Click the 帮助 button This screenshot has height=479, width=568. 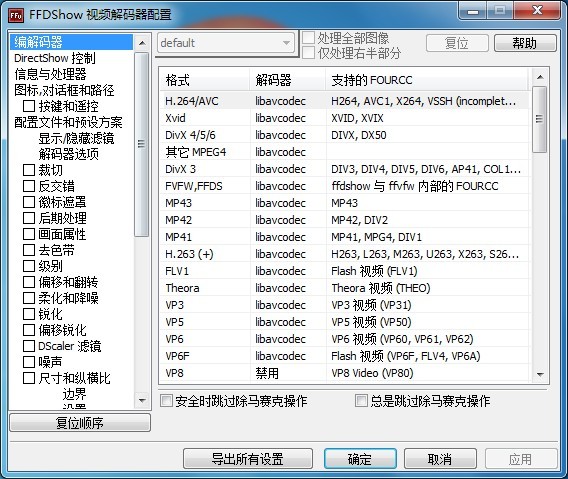coord(525,43)
